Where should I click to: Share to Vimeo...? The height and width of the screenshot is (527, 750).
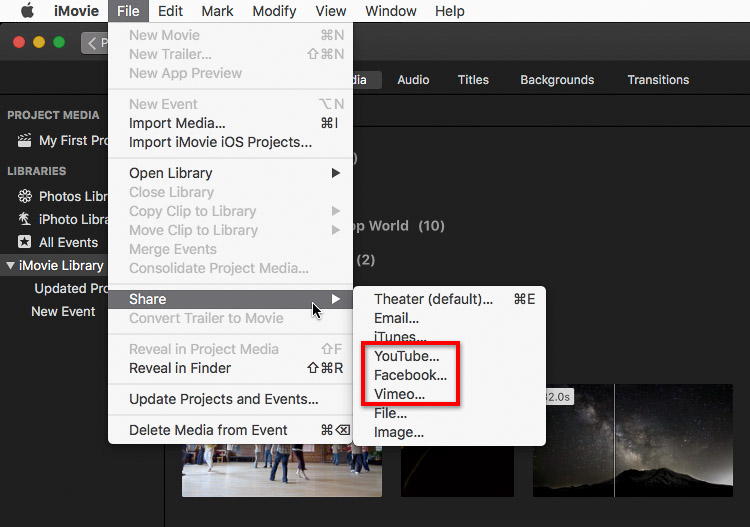pyautogui.click(x=449, y=395)
